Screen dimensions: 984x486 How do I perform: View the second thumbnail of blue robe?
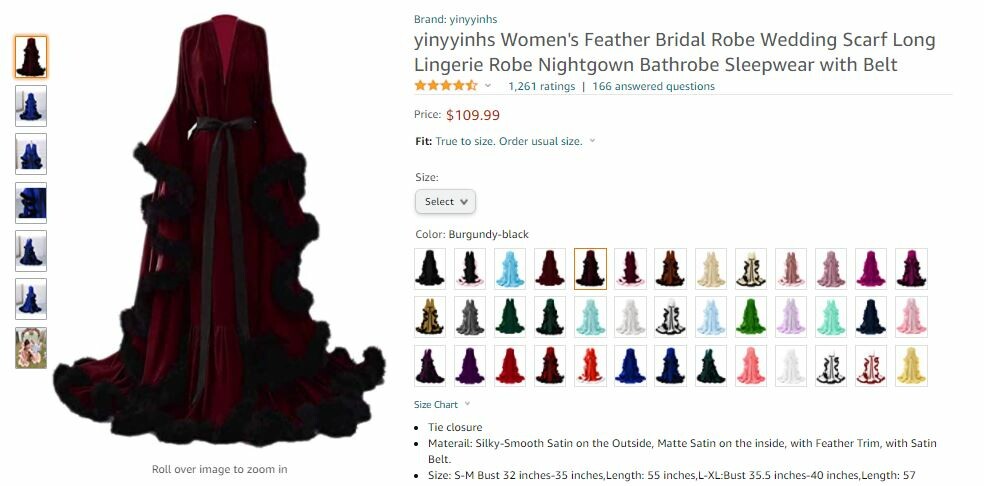(31, 154)
